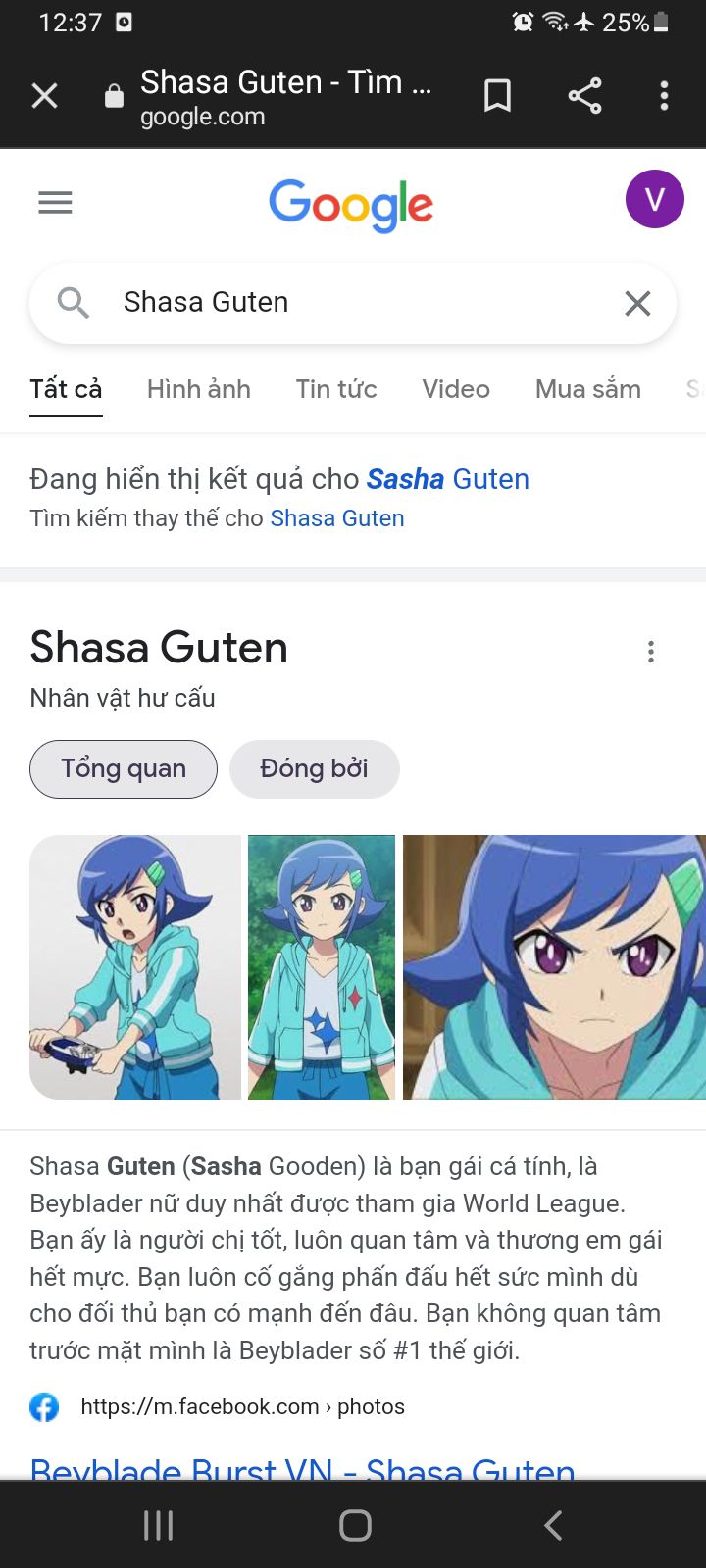Viewport: 706px width, 1568px height.
Task: Click inside the Shasa Guten search field
Action: [353, 303]
